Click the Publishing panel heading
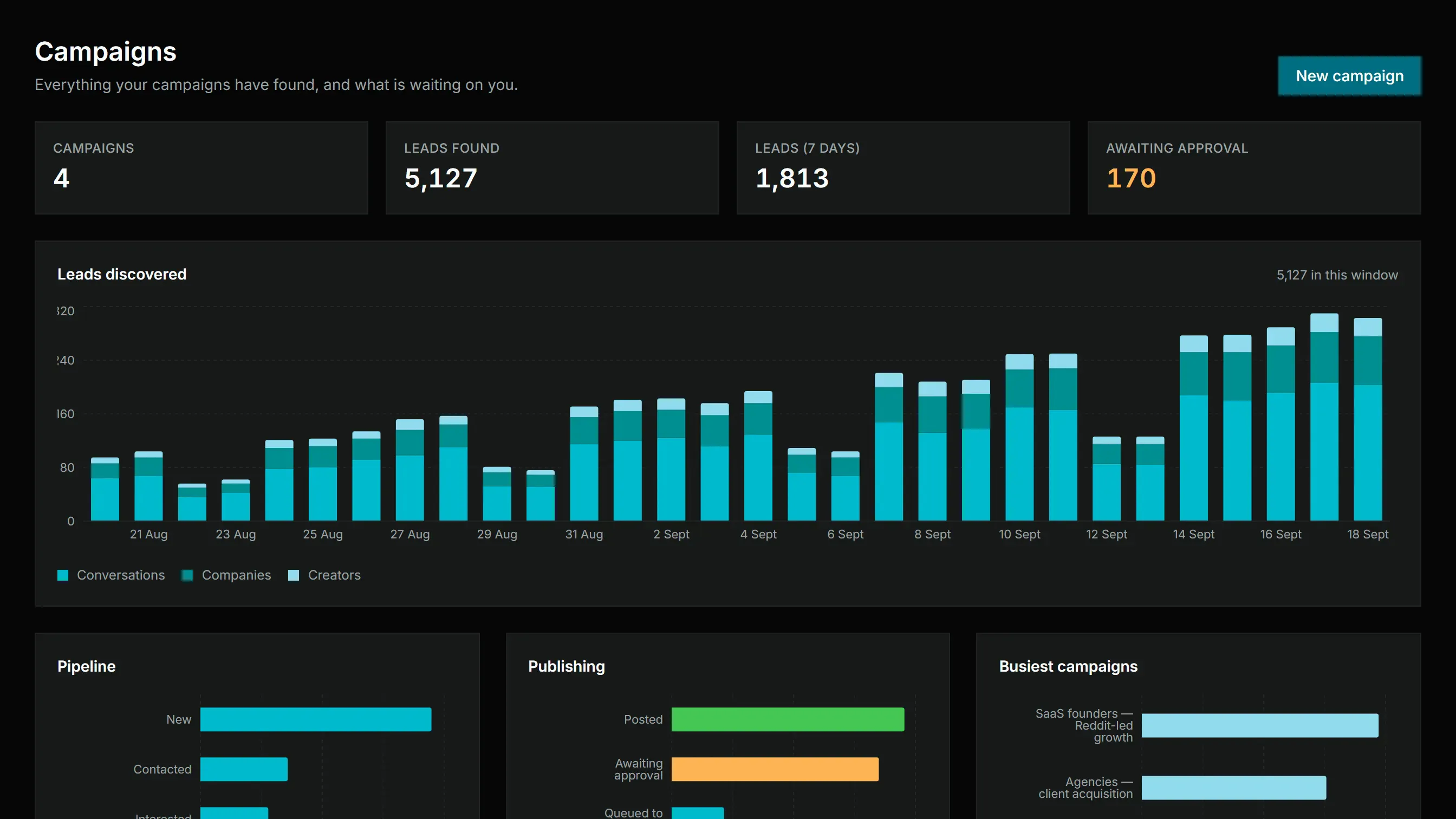Image resolution: width=1456 pixels, height=819 pixels. [567, 666]
